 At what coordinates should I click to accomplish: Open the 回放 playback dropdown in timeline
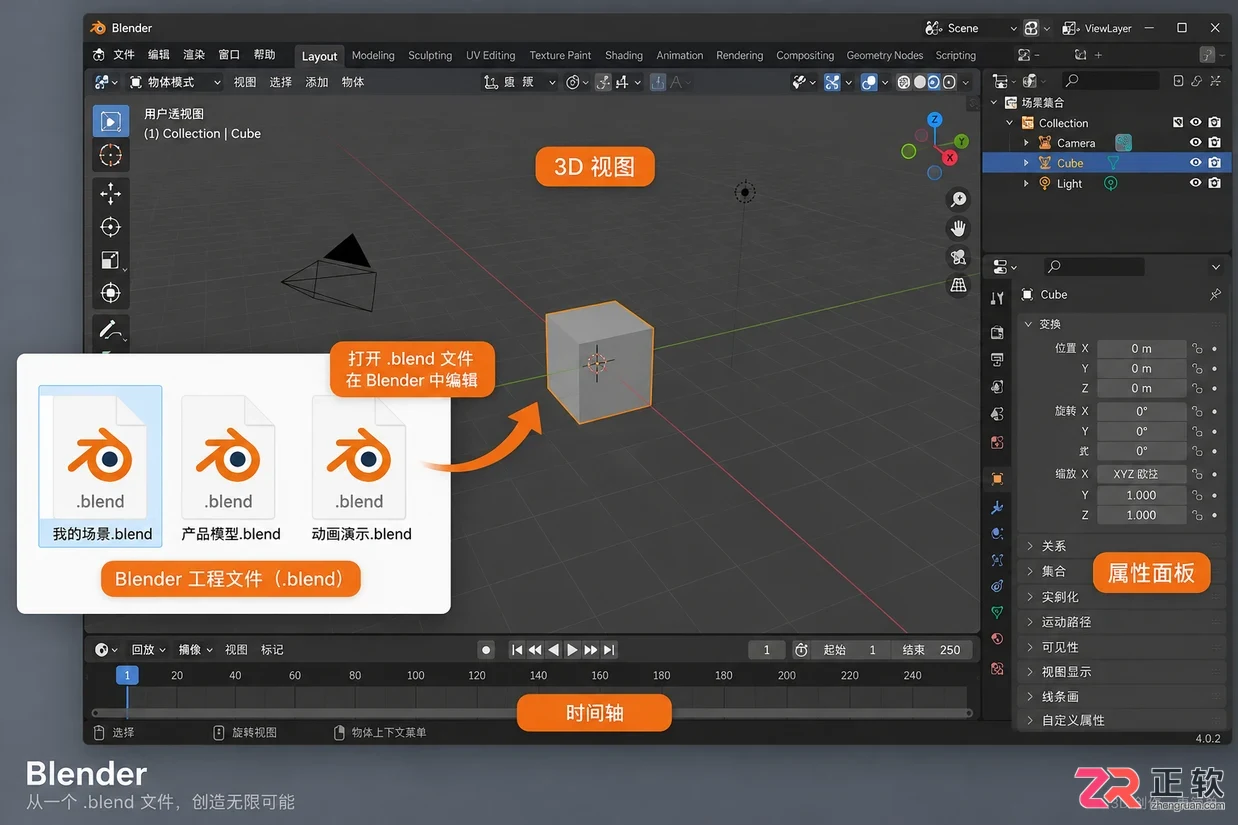point(149,650)
